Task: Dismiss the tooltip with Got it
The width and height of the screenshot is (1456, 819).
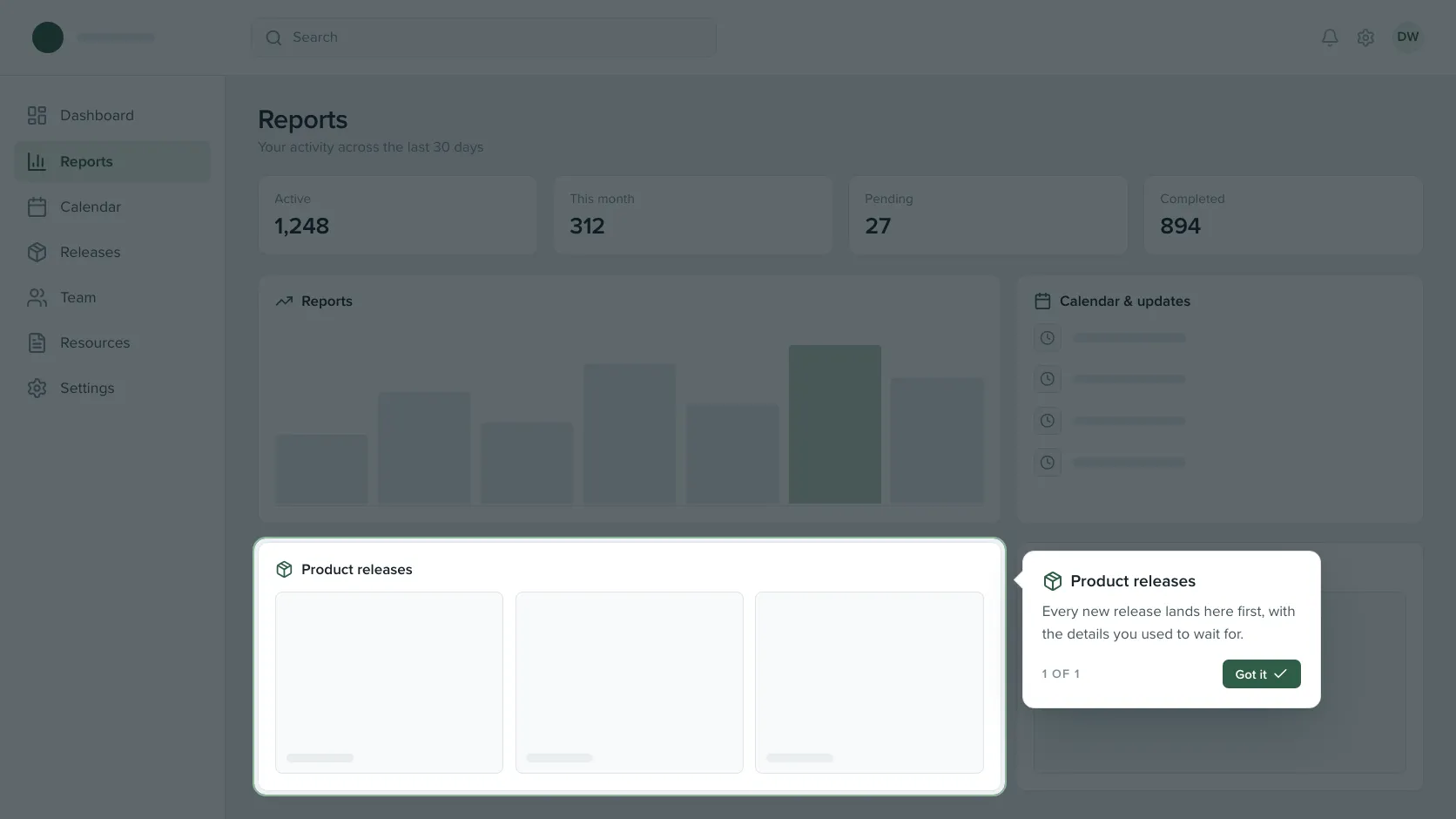Action: tap(1261, 673)
